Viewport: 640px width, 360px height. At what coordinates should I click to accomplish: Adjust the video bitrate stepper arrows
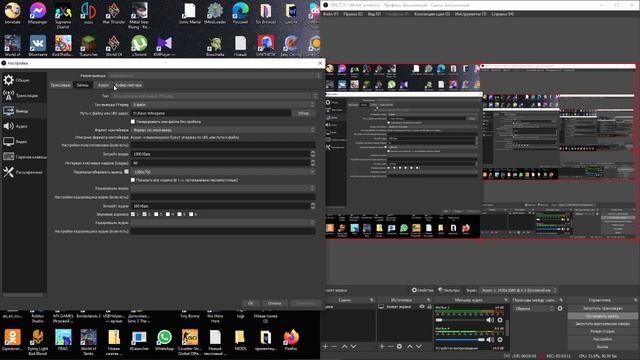(313, 154)
